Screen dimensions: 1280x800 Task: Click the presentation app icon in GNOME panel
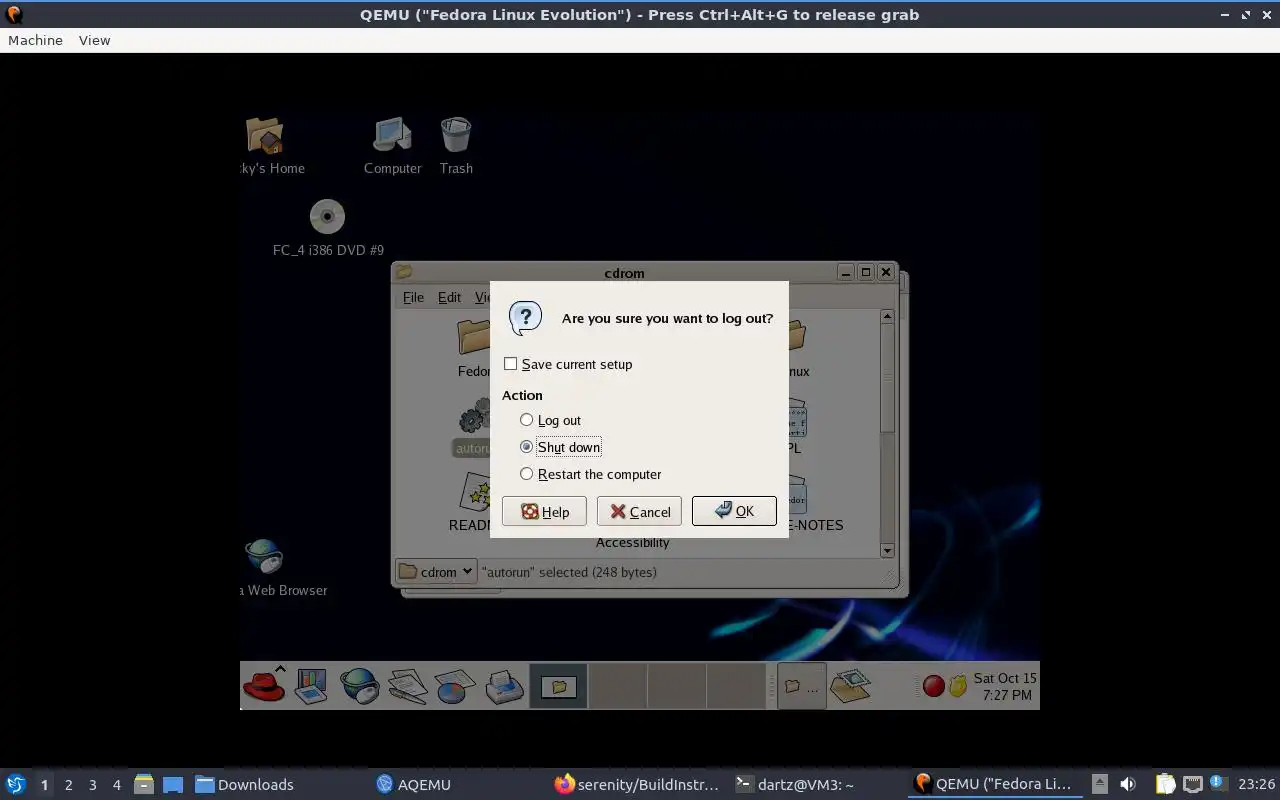click(x=311, y=686)
